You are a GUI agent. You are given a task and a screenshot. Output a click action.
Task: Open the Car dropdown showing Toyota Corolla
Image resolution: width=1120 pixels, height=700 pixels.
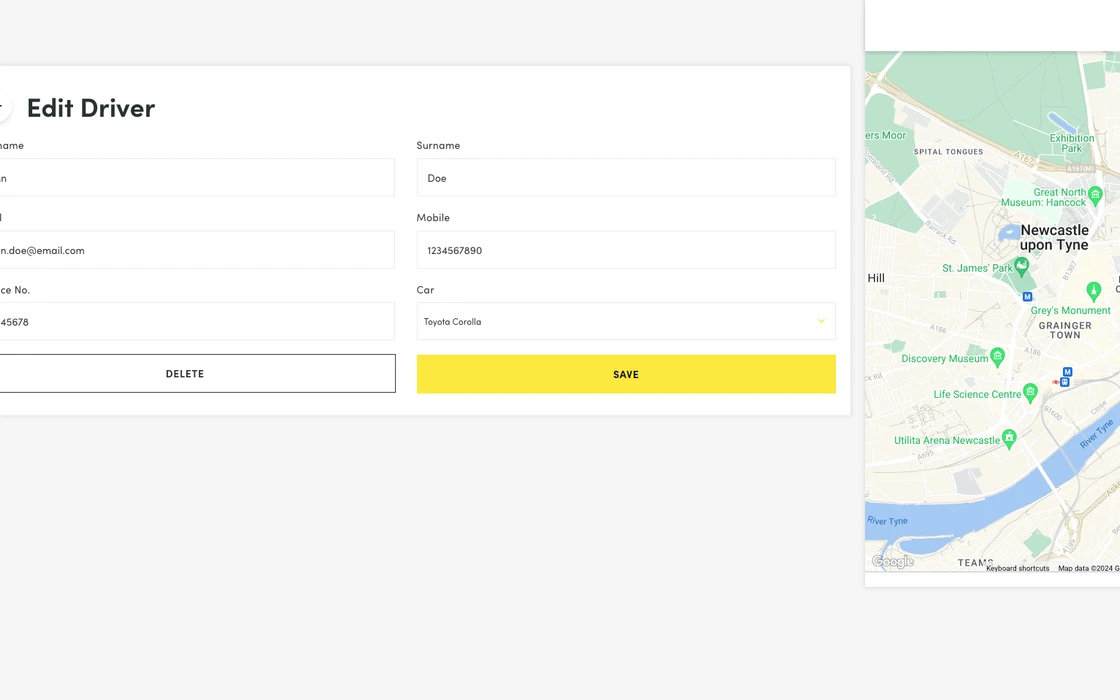[626, 321]
